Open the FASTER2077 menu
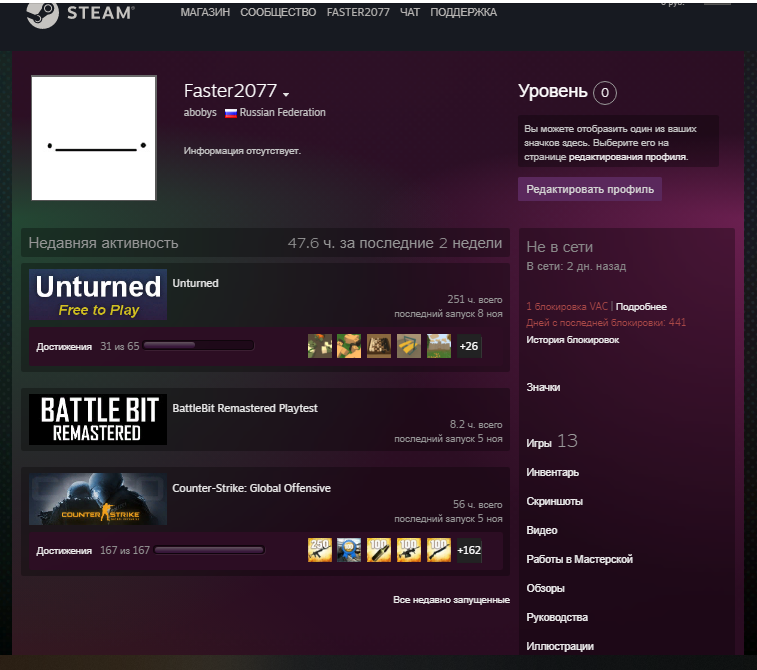This screenshot has width=757, height=670. point(358,13)
